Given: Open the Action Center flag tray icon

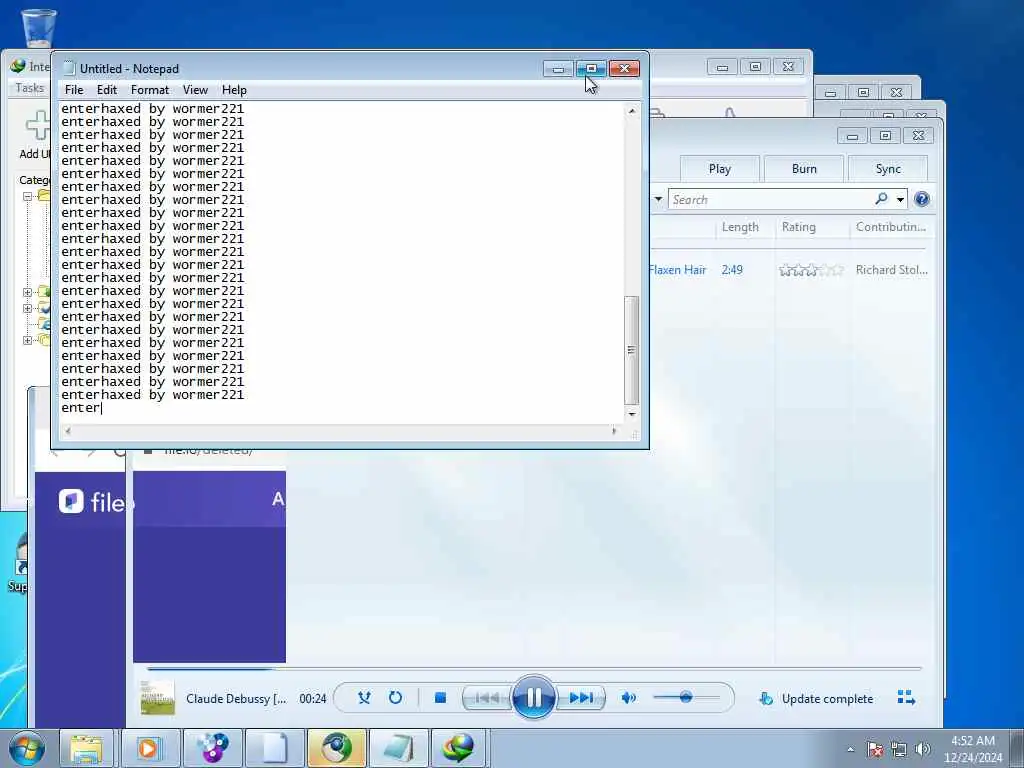Looking at the screenshot, I should click(875, 749).
